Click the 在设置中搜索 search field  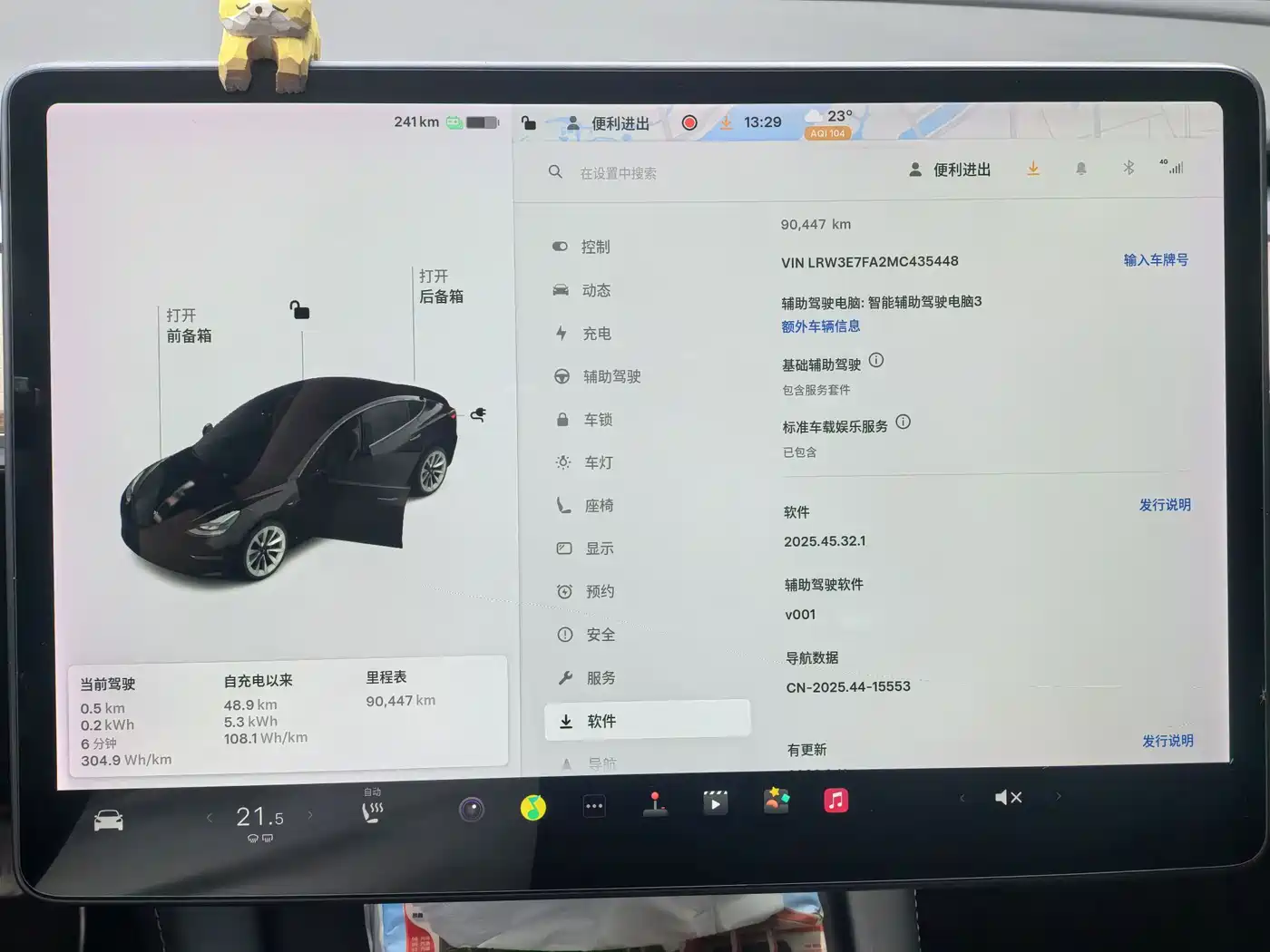click(620, 172)
